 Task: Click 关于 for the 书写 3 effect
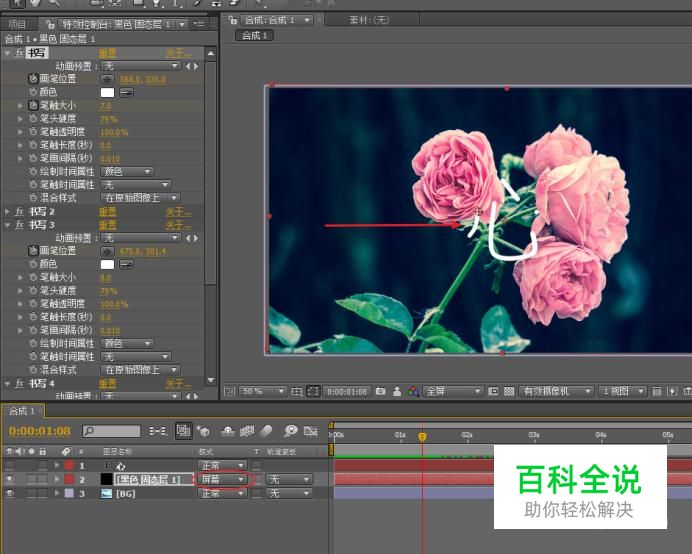(178, 226)
